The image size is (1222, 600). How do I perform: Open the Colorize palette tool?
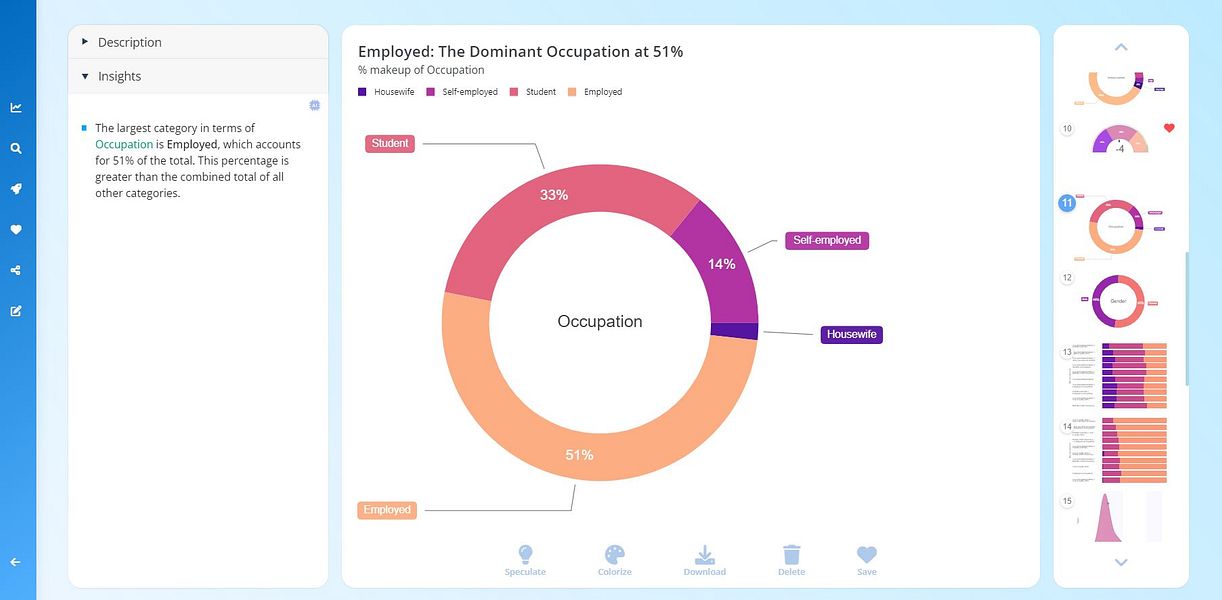coord(614,558)
